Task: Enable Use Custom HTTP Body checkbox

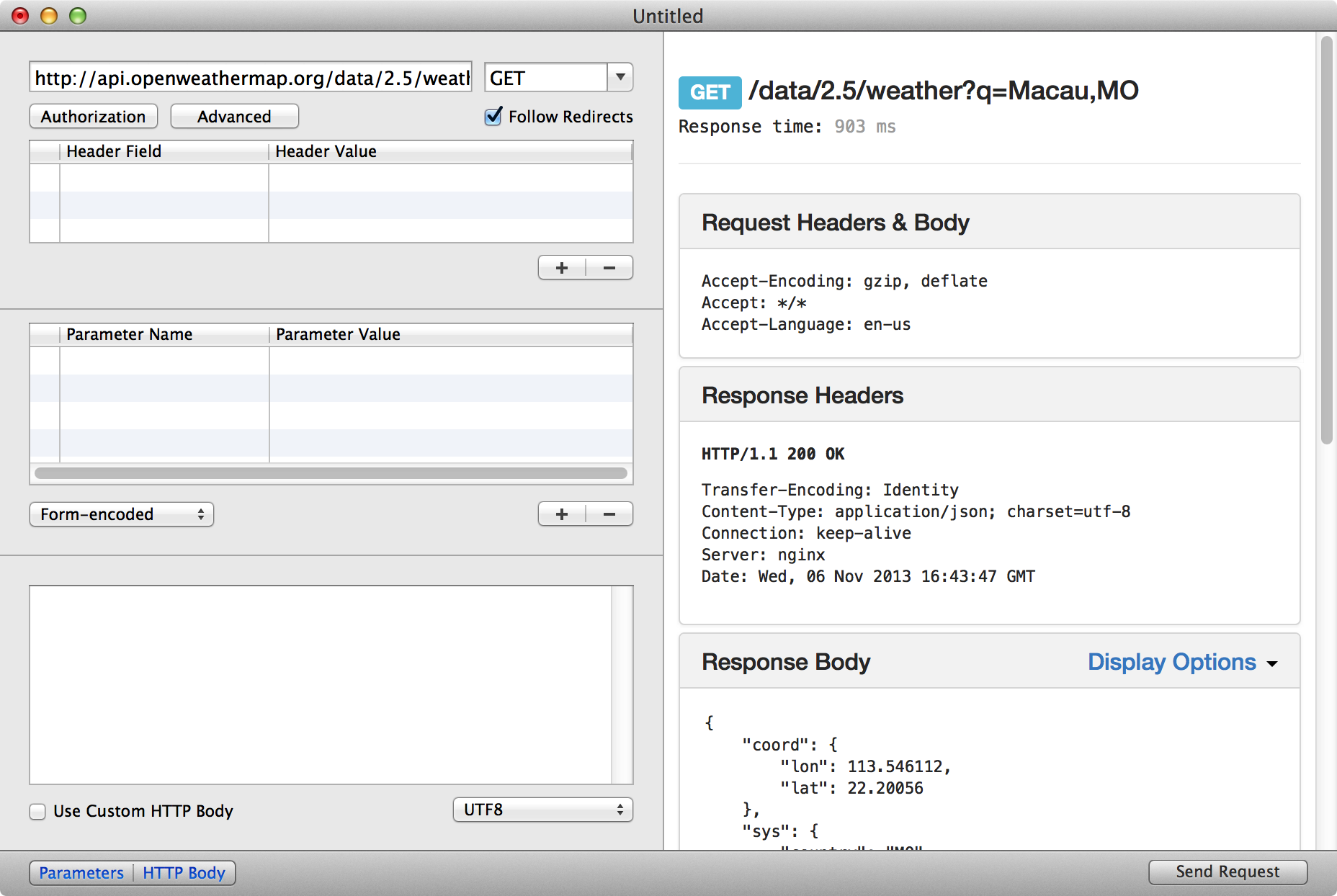Action: pyautogui.click(x=37, y=812)
